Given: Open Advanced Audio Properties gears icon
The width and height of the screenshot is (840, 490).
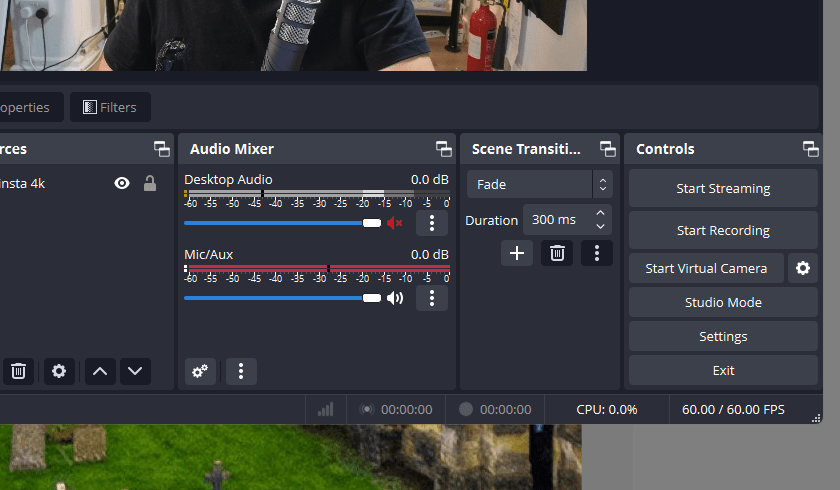Looking at the screenshot, I should [200, 371].
